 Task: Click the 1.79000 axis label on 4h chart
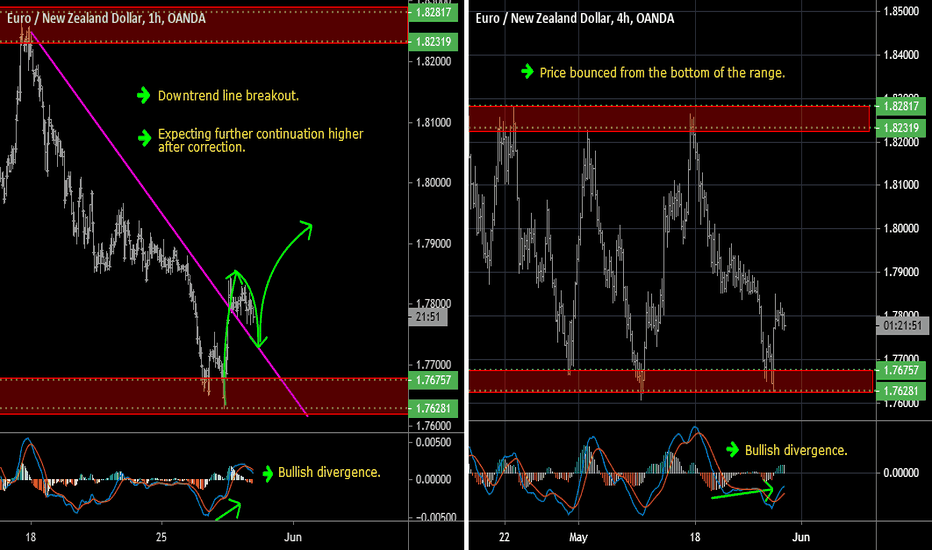[901, 272]
